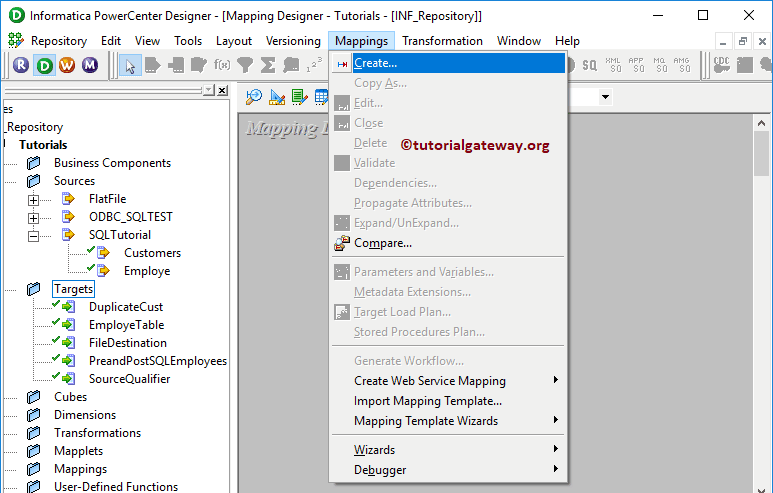Click the workspace vertical scrollbar thumb

pyautogui.click(x=761, y=153)
